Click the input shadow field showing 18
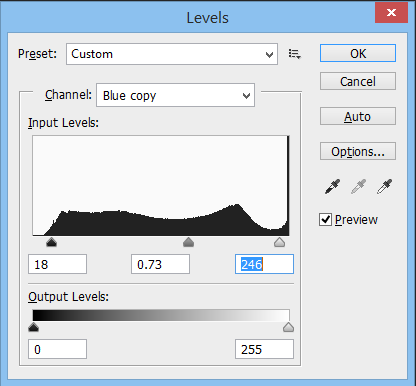Image resolution: width=416 pixels, height=386 pixels. pos(58,264)
